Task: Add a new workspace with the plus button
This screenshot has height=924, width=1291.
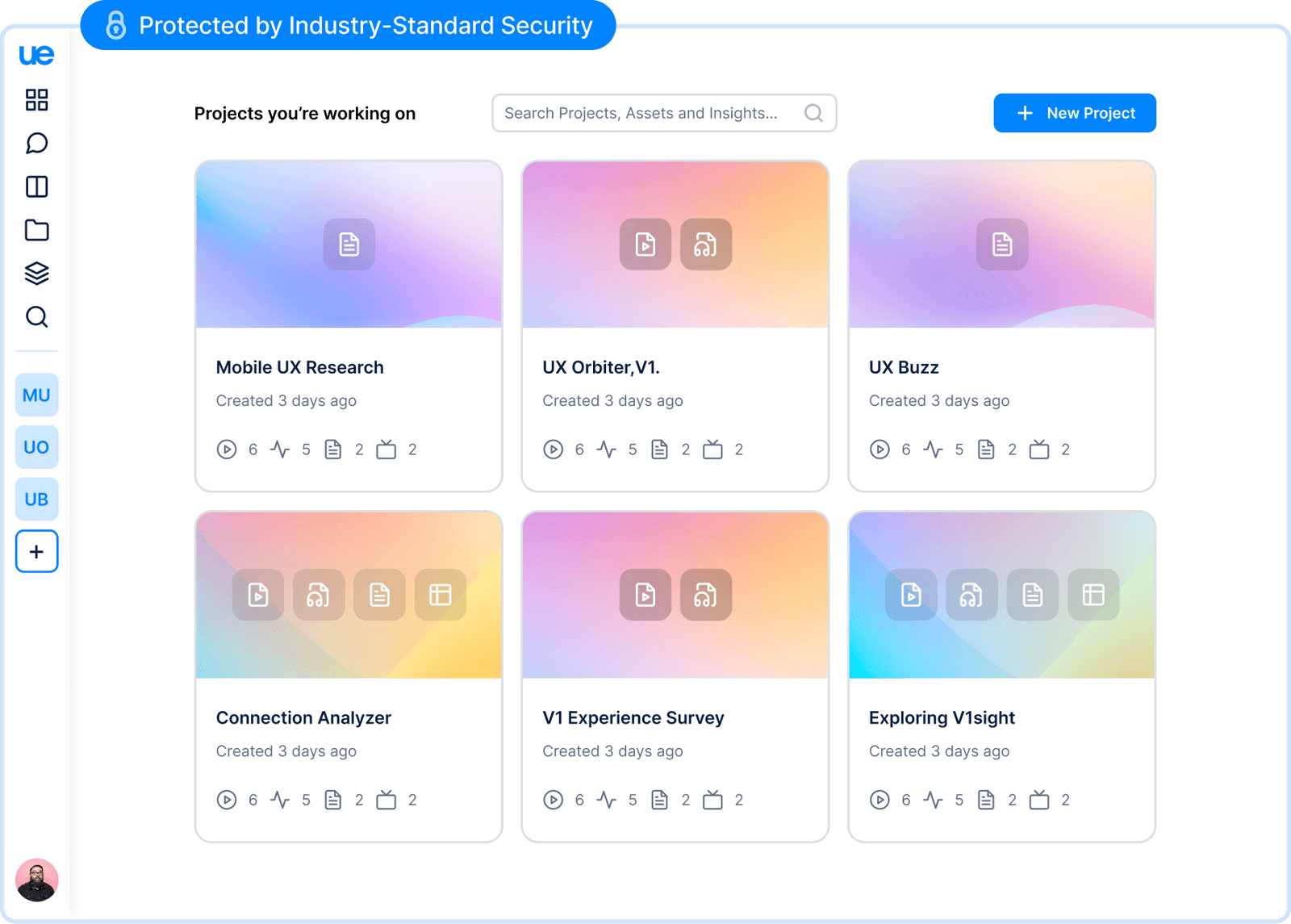Action: (x=36, y=551)
